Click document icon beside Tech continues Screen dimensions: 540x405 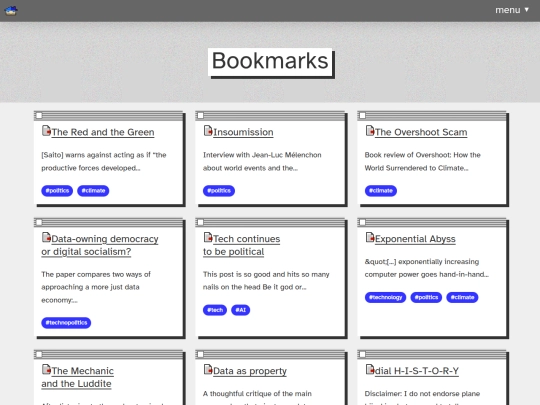(x=208, y=238)
